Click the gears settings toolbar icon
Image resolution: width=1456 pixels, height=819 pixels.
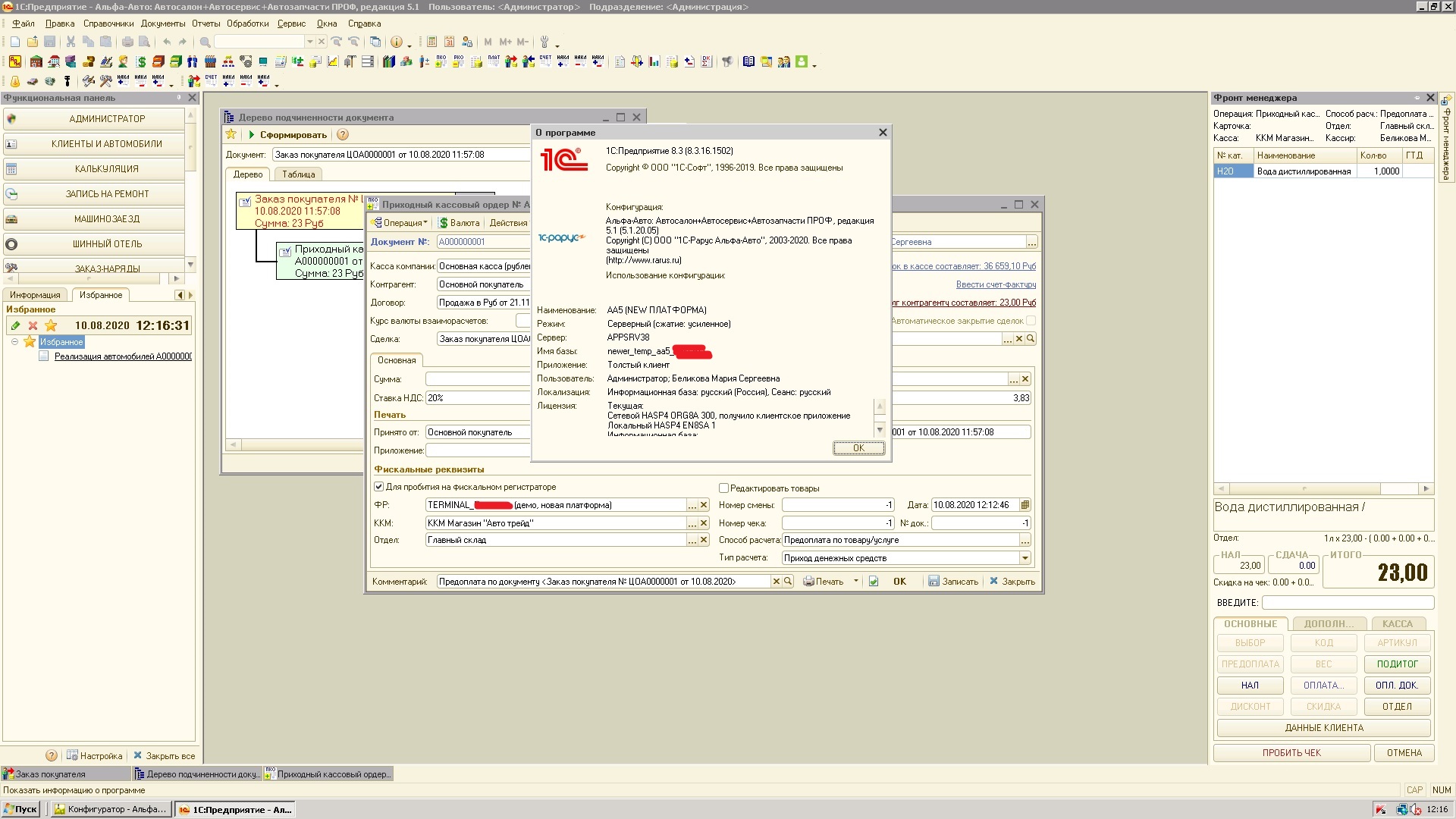coord(246,61)
